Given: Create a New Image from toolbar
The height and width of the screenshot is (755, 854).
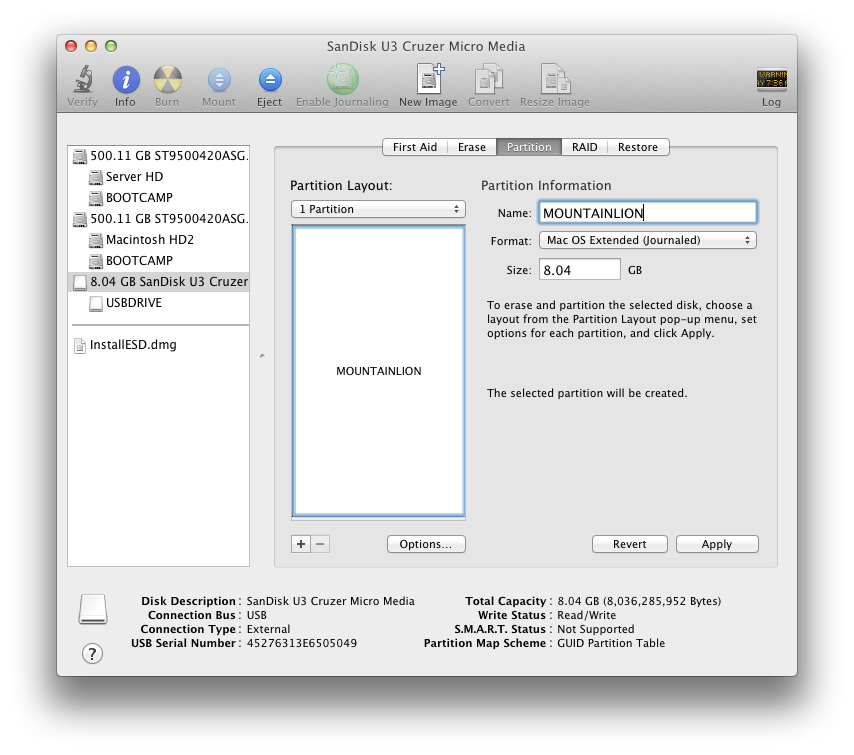Looking at the screenshot, I should click(428, 80).
